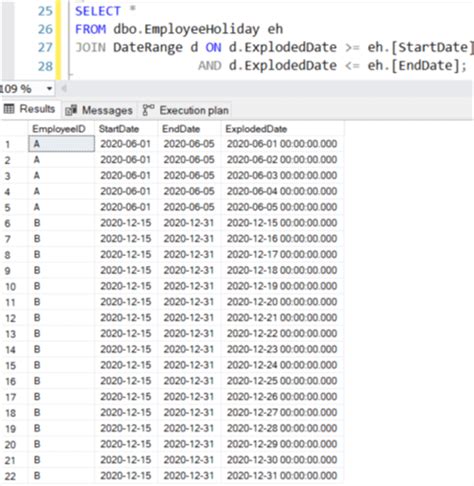The image size is (474, 486).
Task: Click ExplodedDate 2020-12-21 00:00:00.000 cell
Action: point(283,318)
